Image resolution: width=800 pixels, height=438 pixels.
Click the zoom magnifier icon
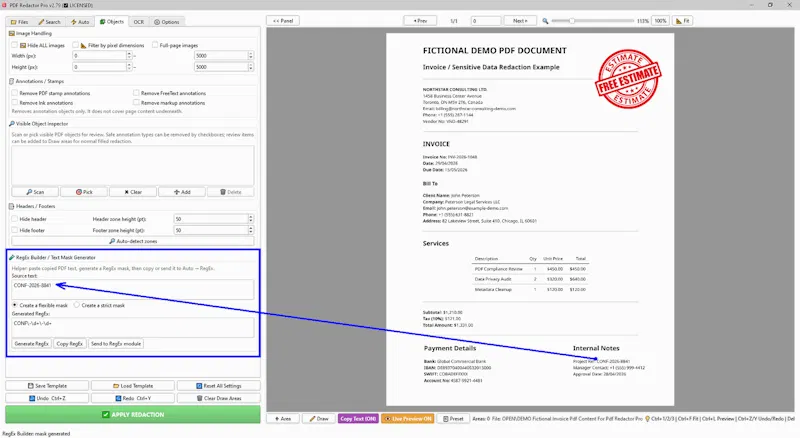click(545, 21)
